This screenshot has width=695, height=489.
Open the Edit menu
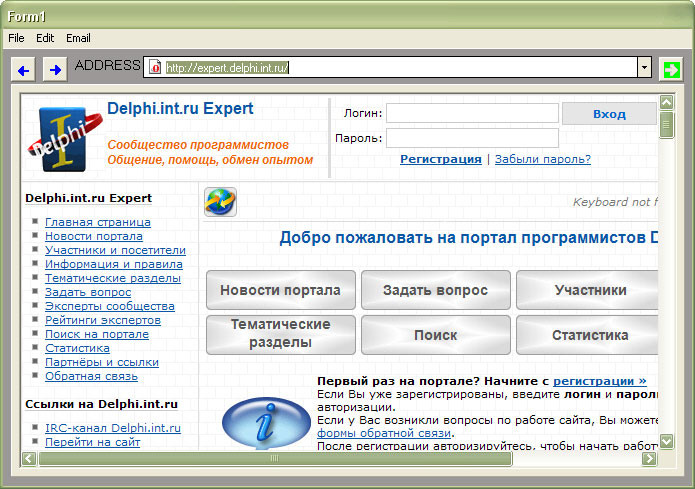coord(45,38)
